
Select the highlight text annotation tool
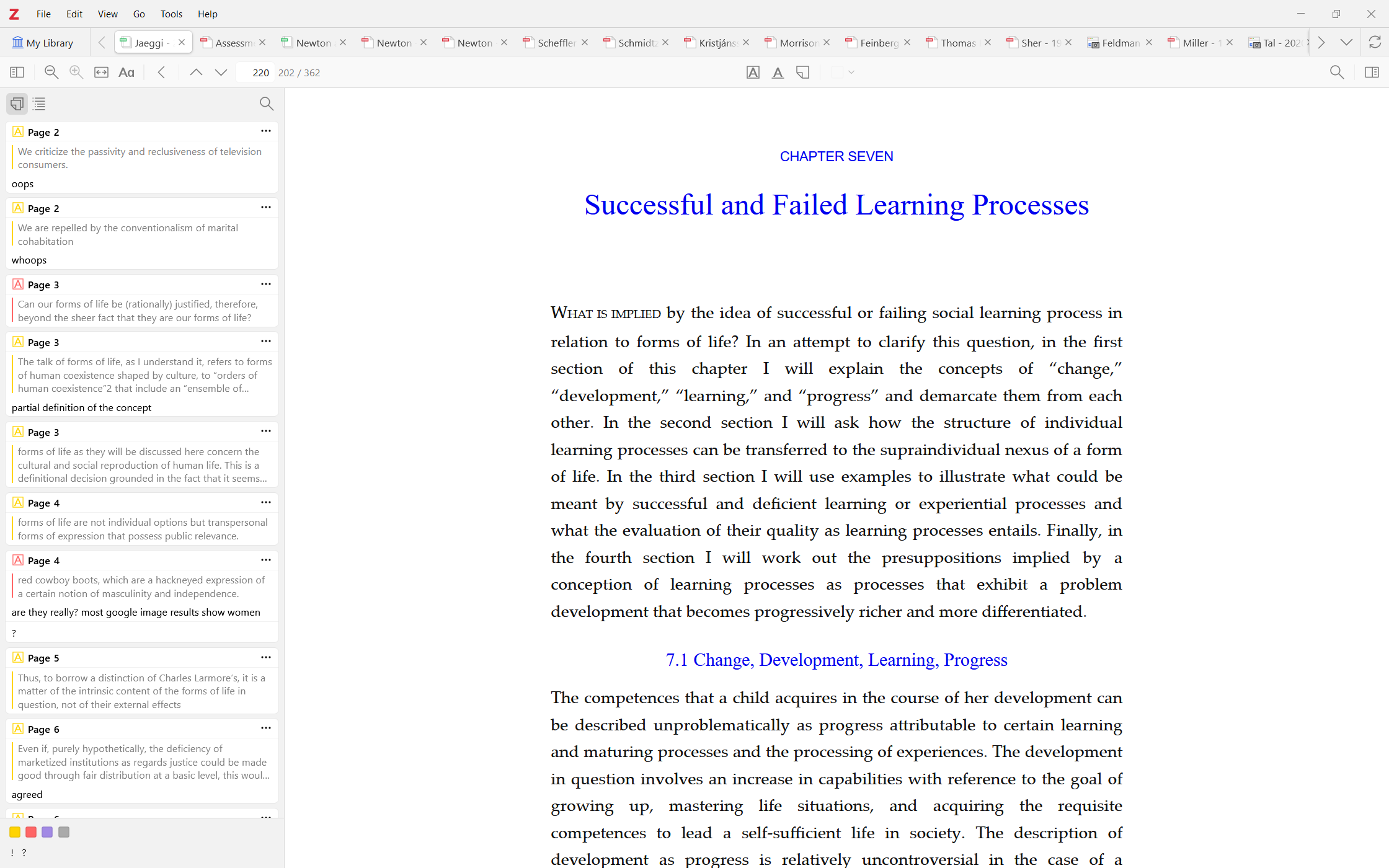753,73
